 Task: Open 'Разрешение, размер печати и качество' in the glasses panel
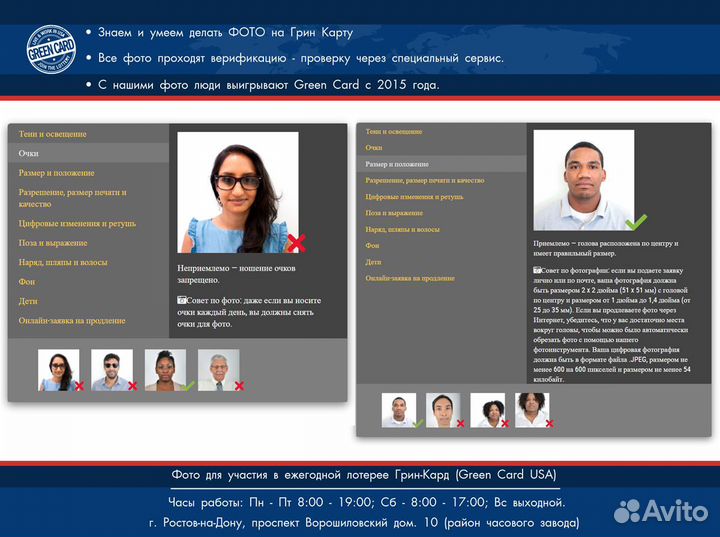point(73,198)
